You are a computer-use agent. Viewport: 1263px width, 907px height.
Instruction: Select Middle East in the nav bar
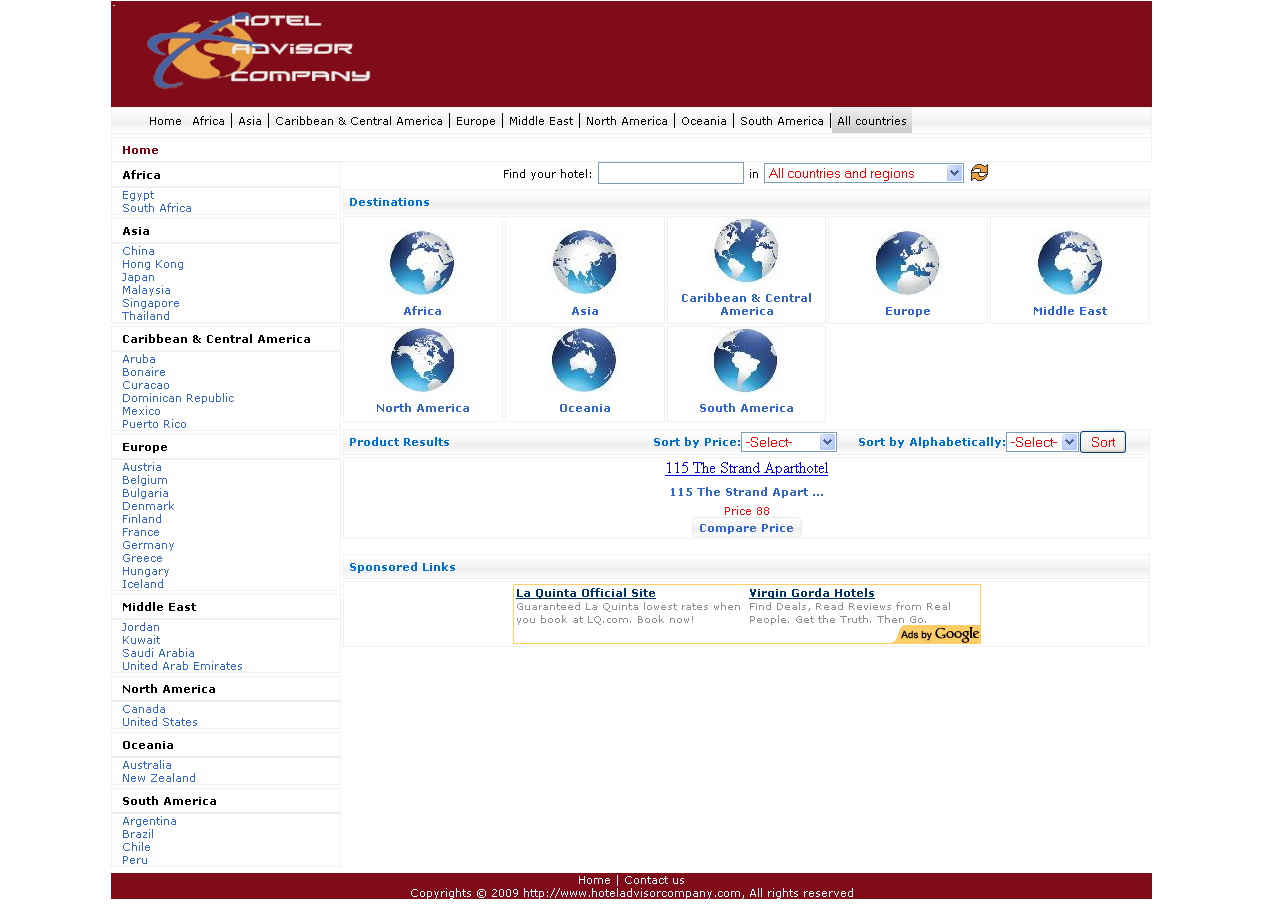(541, 121)
